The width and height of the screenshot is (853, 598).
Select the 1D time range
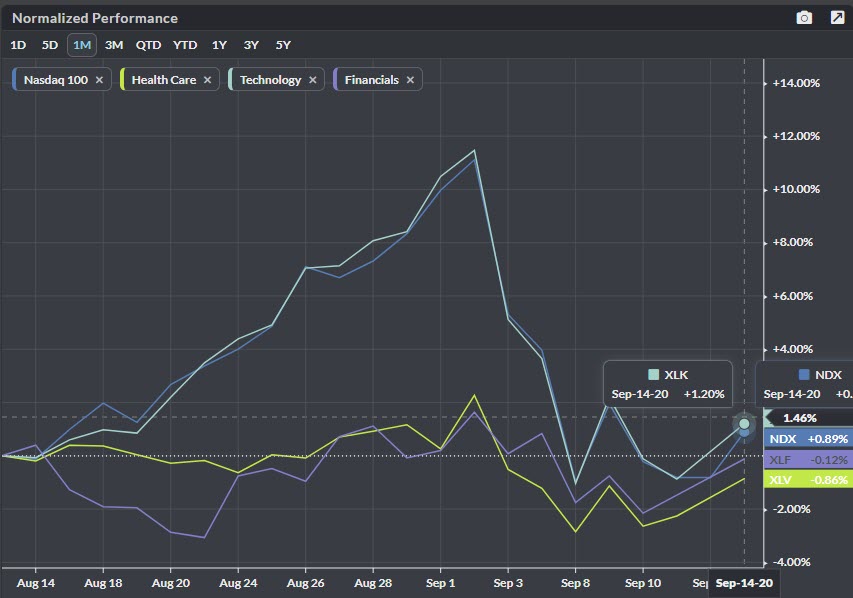[x=18, y=44]
